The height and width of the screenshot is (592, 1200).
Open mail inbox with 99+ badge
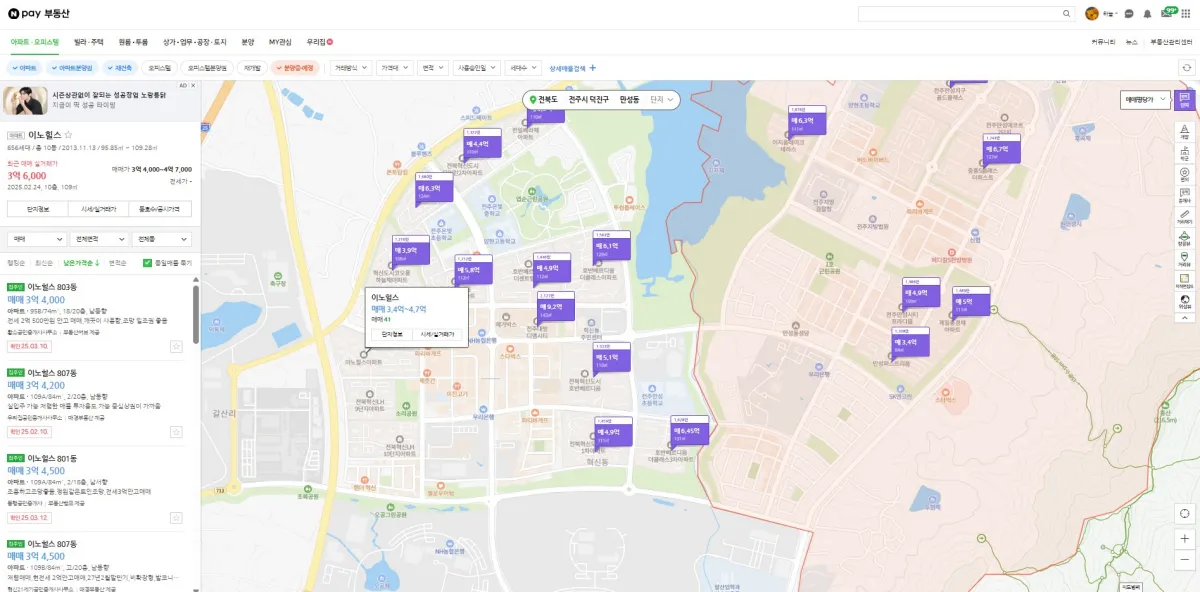point(1167,14)
